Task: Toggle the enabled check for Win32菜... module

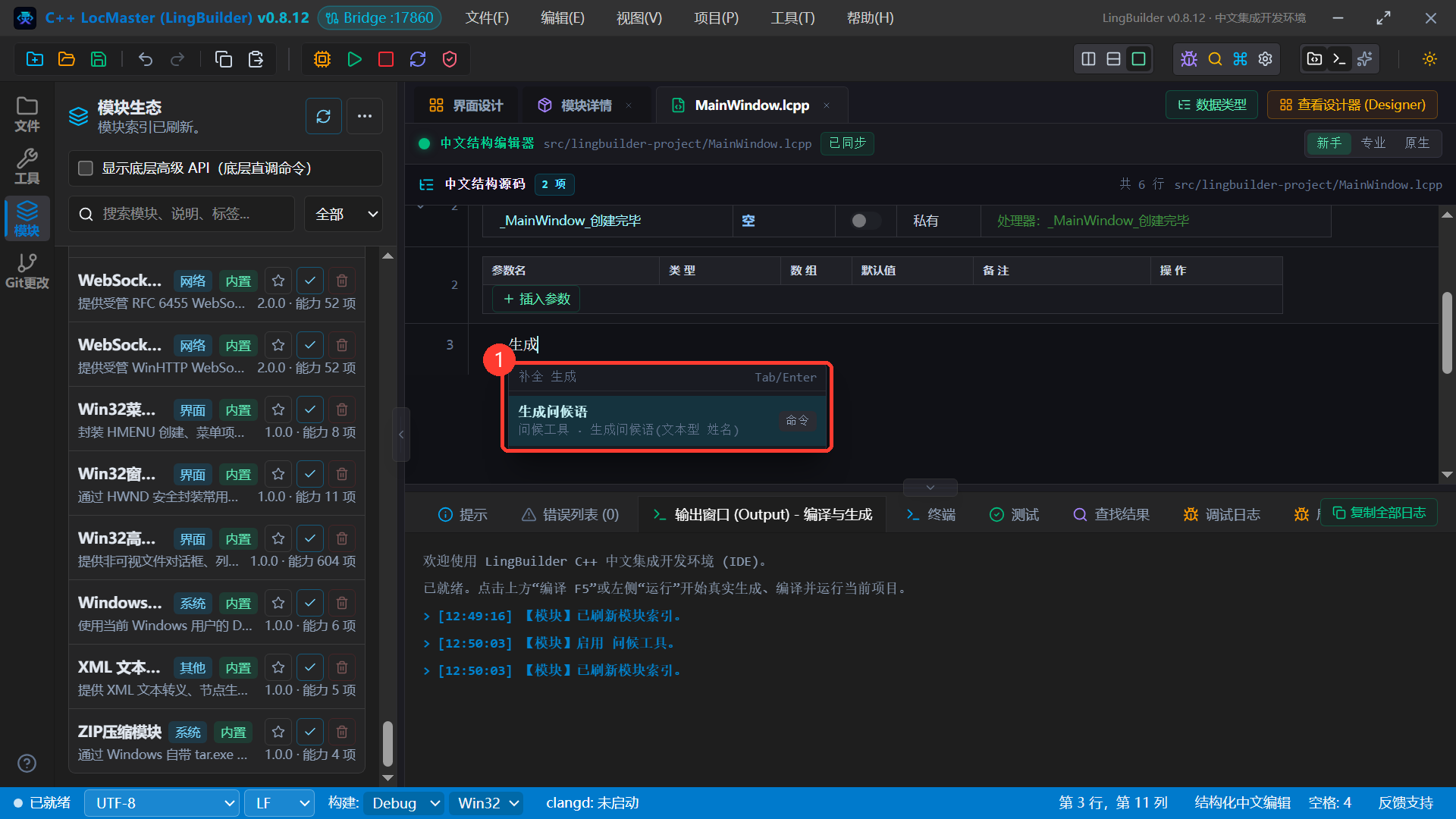Action: click(x=310, y=409)
